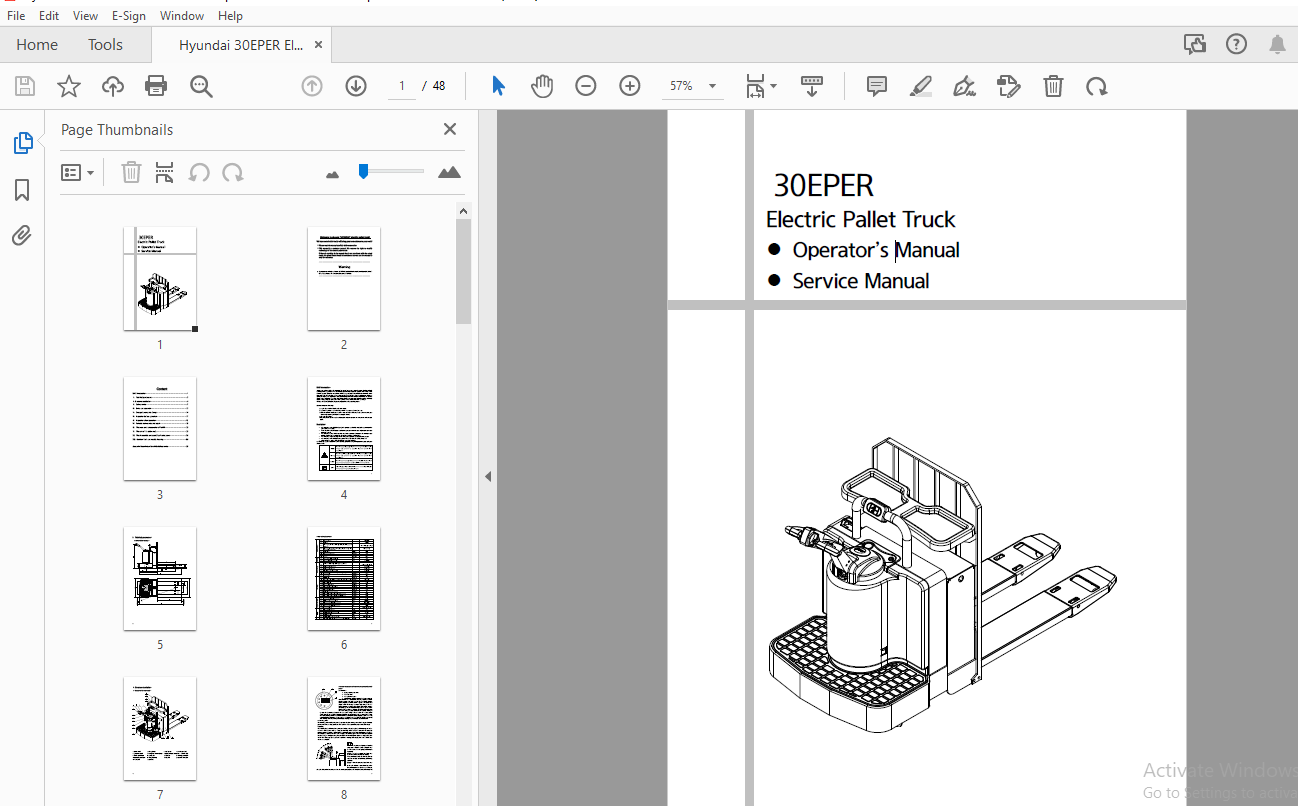1298x806 pixels.
Task: Go to previous page arrow
Action: [x=312, y=86]
